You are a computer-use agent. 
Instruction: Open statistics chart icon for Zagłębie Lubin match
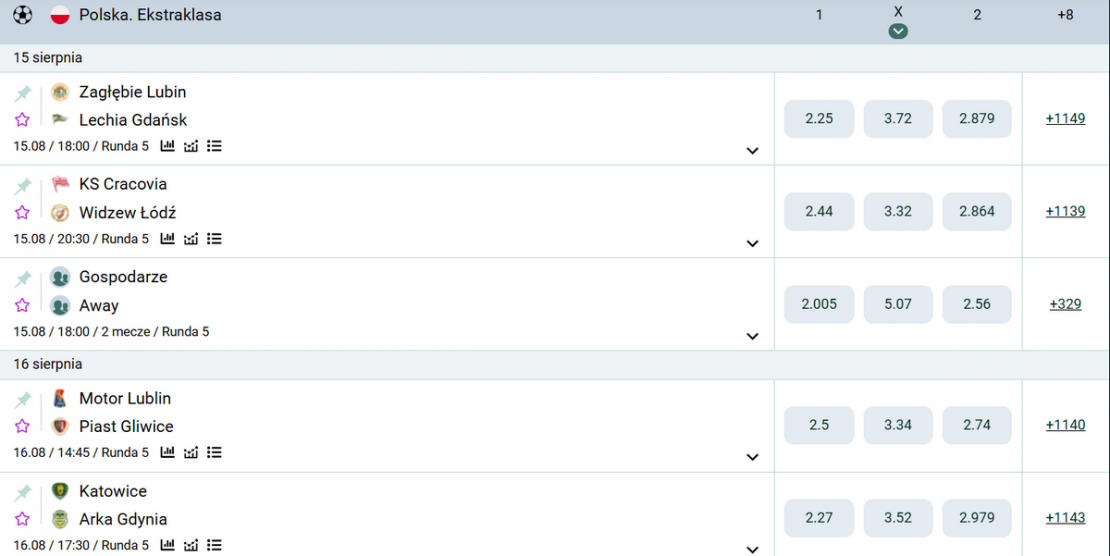coord(168,146)
